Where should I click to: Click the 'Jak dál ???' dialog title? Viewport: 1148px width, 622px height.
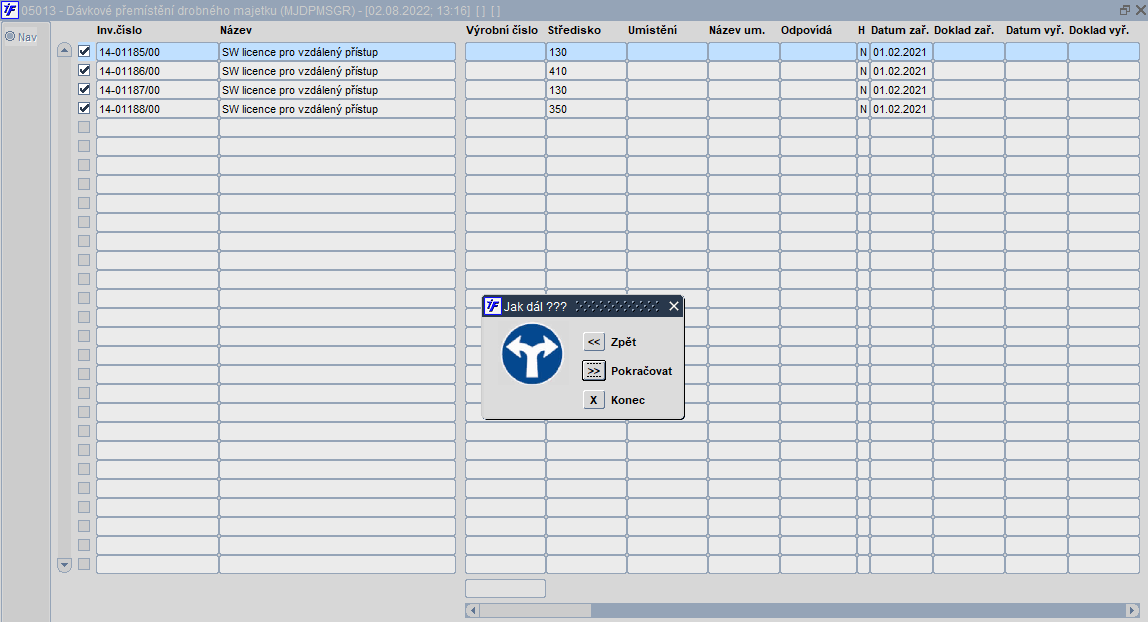pos(535,307)
